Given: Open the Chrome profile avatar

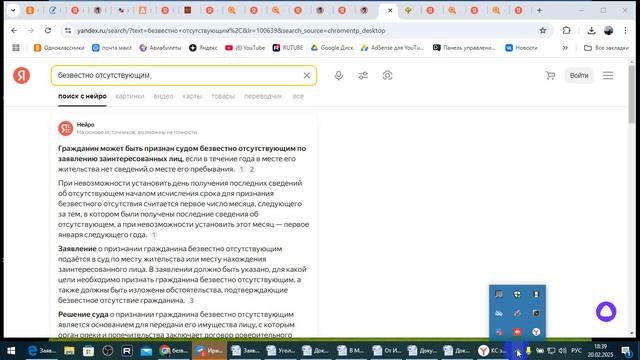Looking at the screenshot, I should tap(608, 31).
